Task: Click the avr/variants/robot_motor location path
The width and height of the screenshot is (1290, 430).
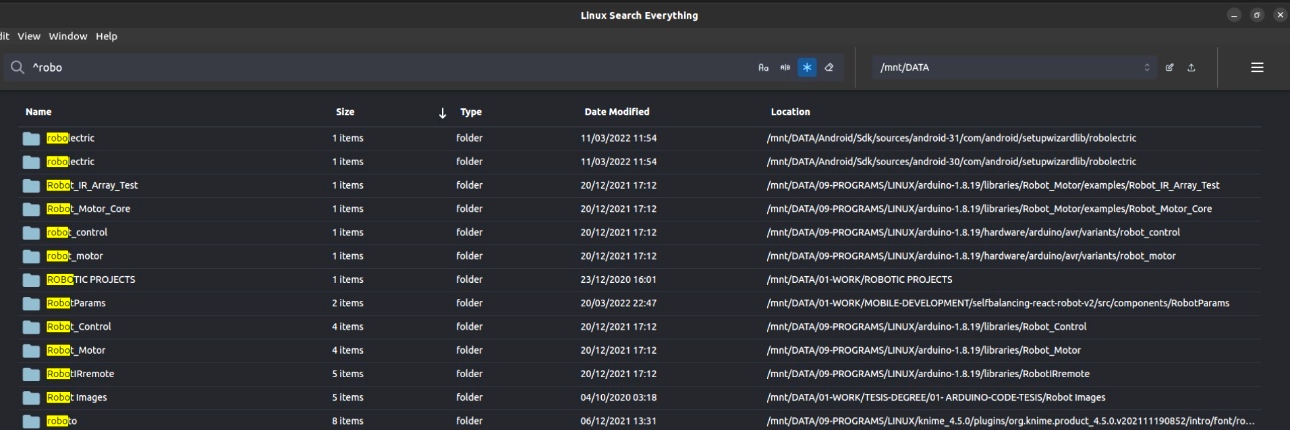Action: (971, 256)
